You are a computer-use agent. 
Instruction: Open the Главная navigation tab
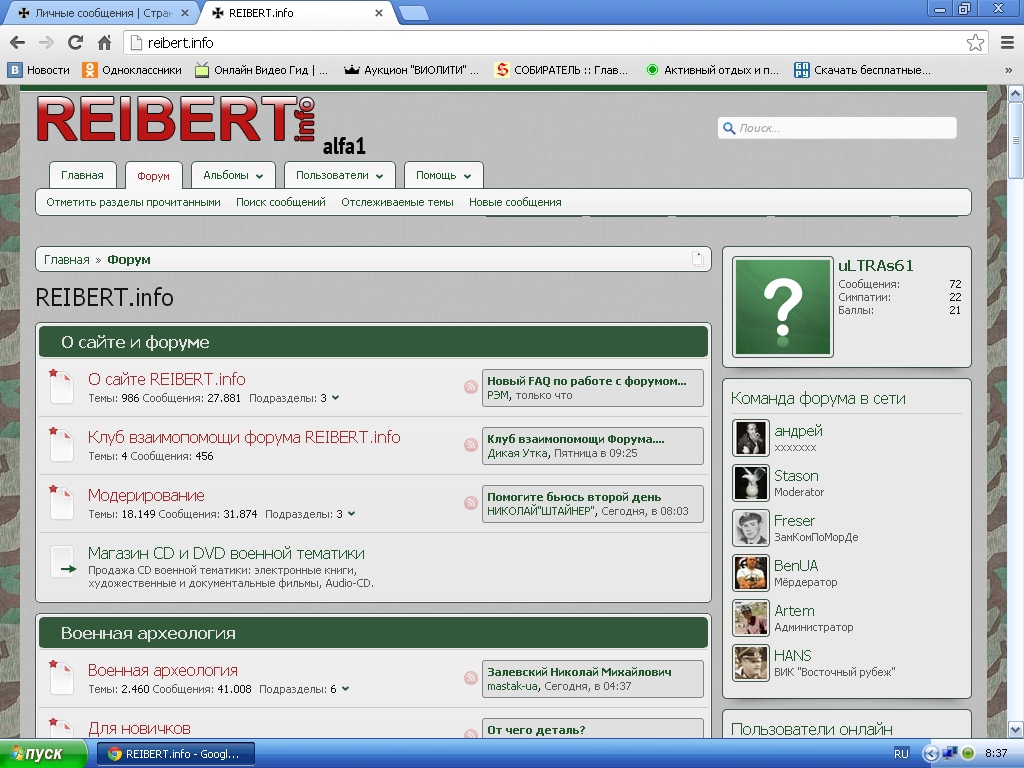click(82, 175)
